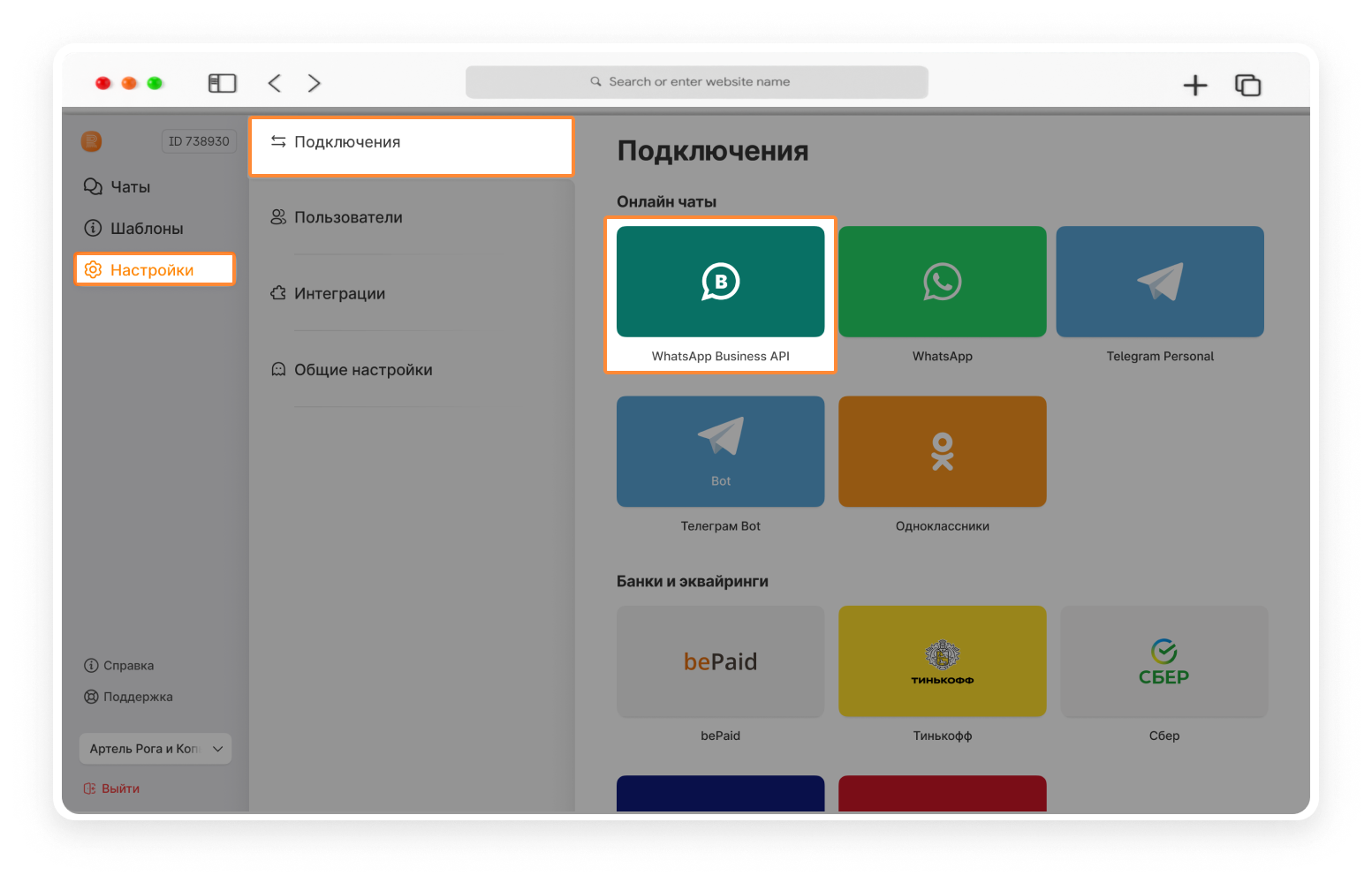Select the Подключения settings section

pyautogui.click(x=412, y=147)
